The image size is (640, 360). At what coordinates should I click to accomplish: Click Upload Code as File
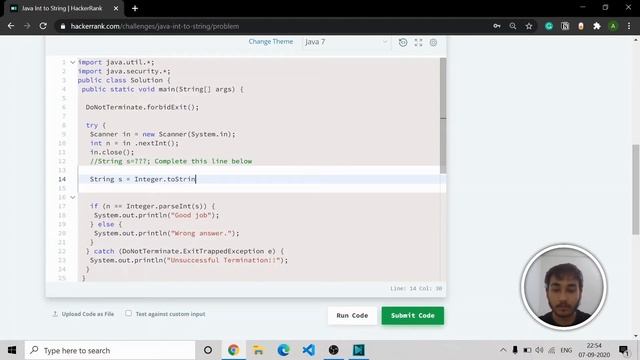tap(83, 314)
